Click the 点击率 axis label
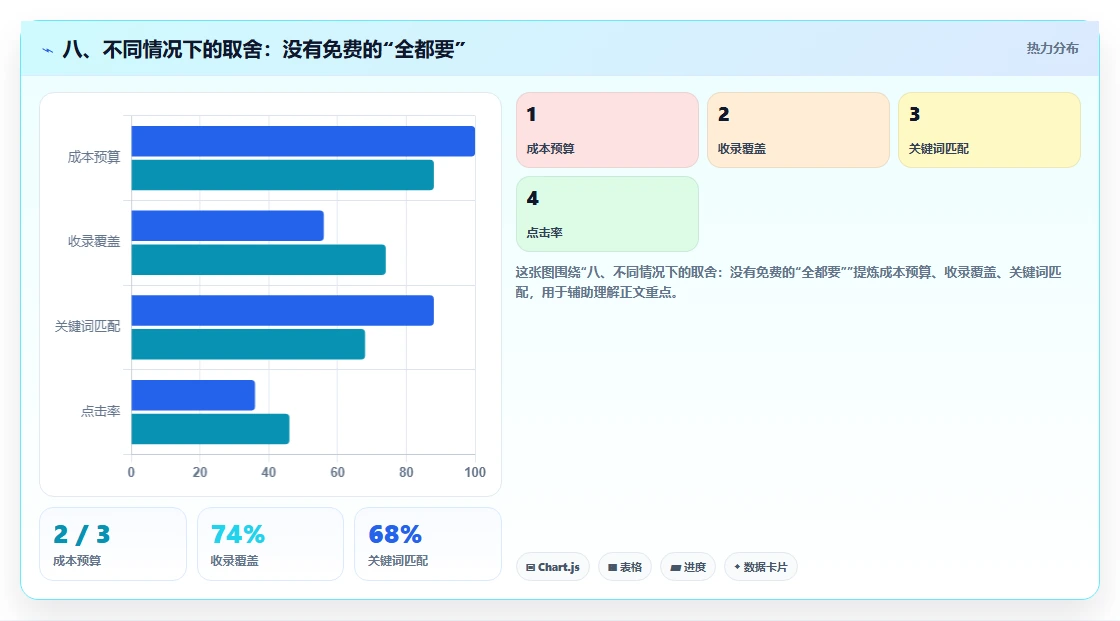 click(100, 412)
